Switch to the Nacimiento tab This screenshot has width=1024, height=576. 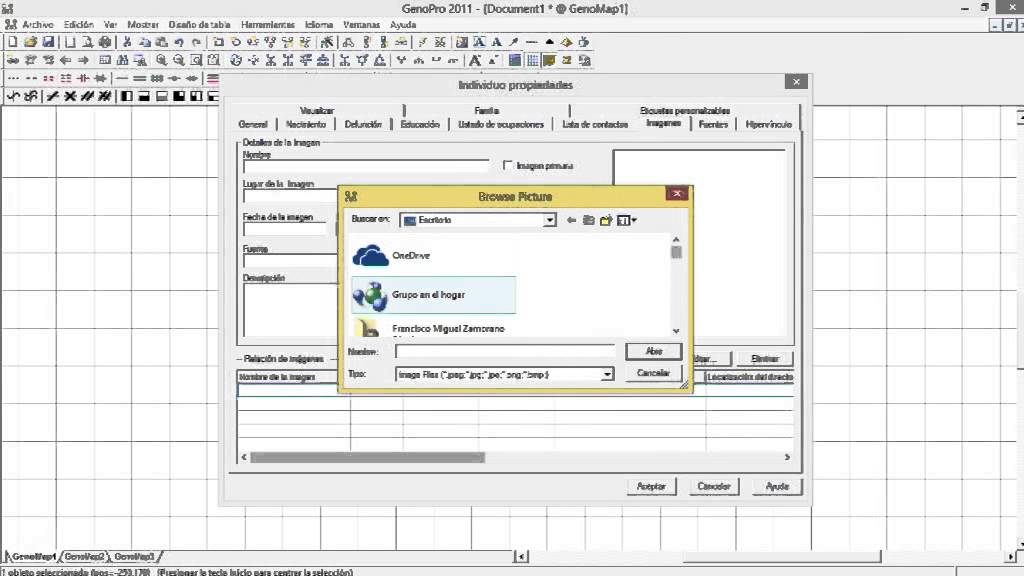click(x=306, y=124)
